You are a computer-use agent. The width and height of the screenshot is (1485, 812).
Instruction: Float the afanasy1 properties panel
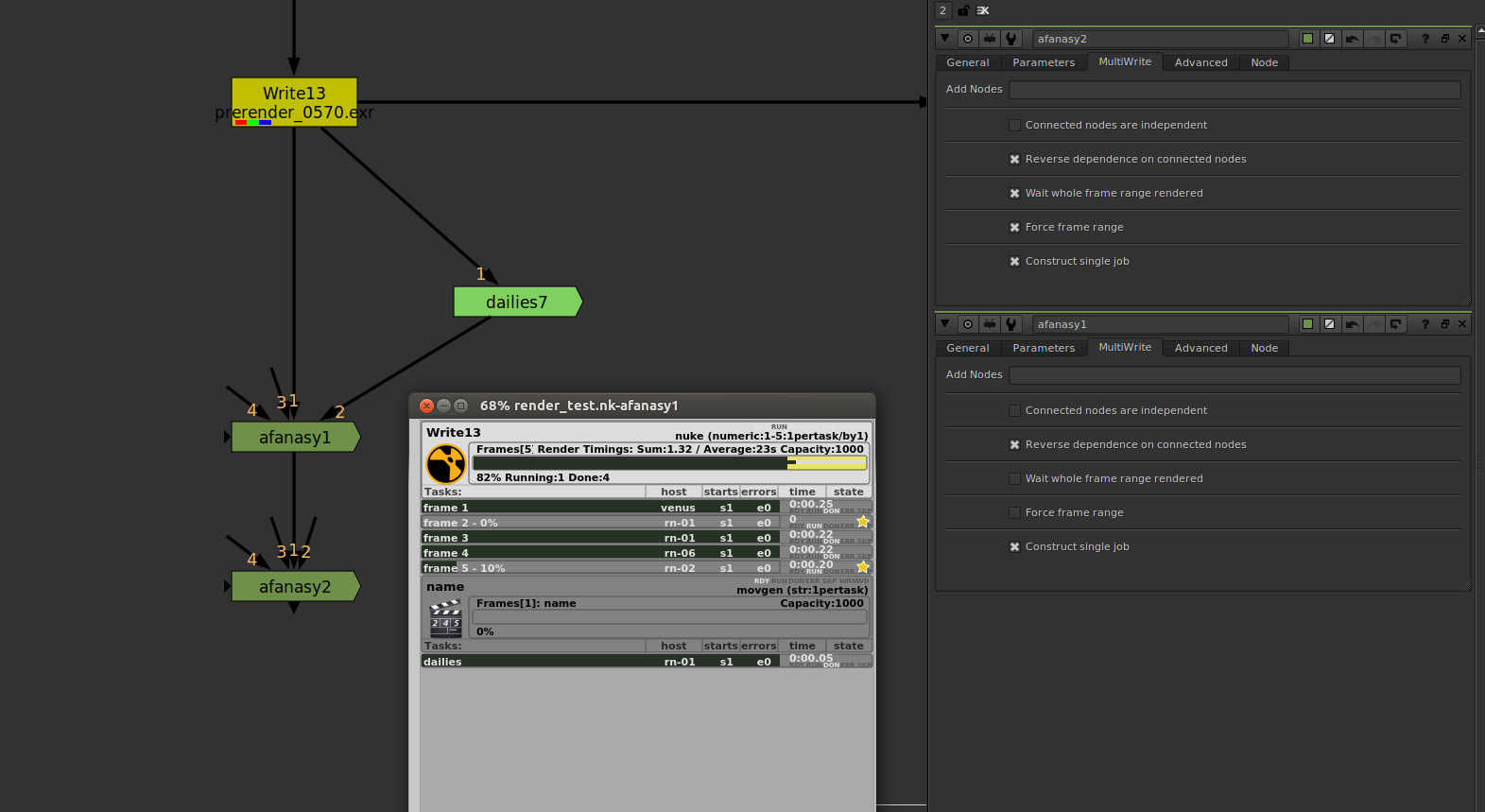coord(1444,324)
